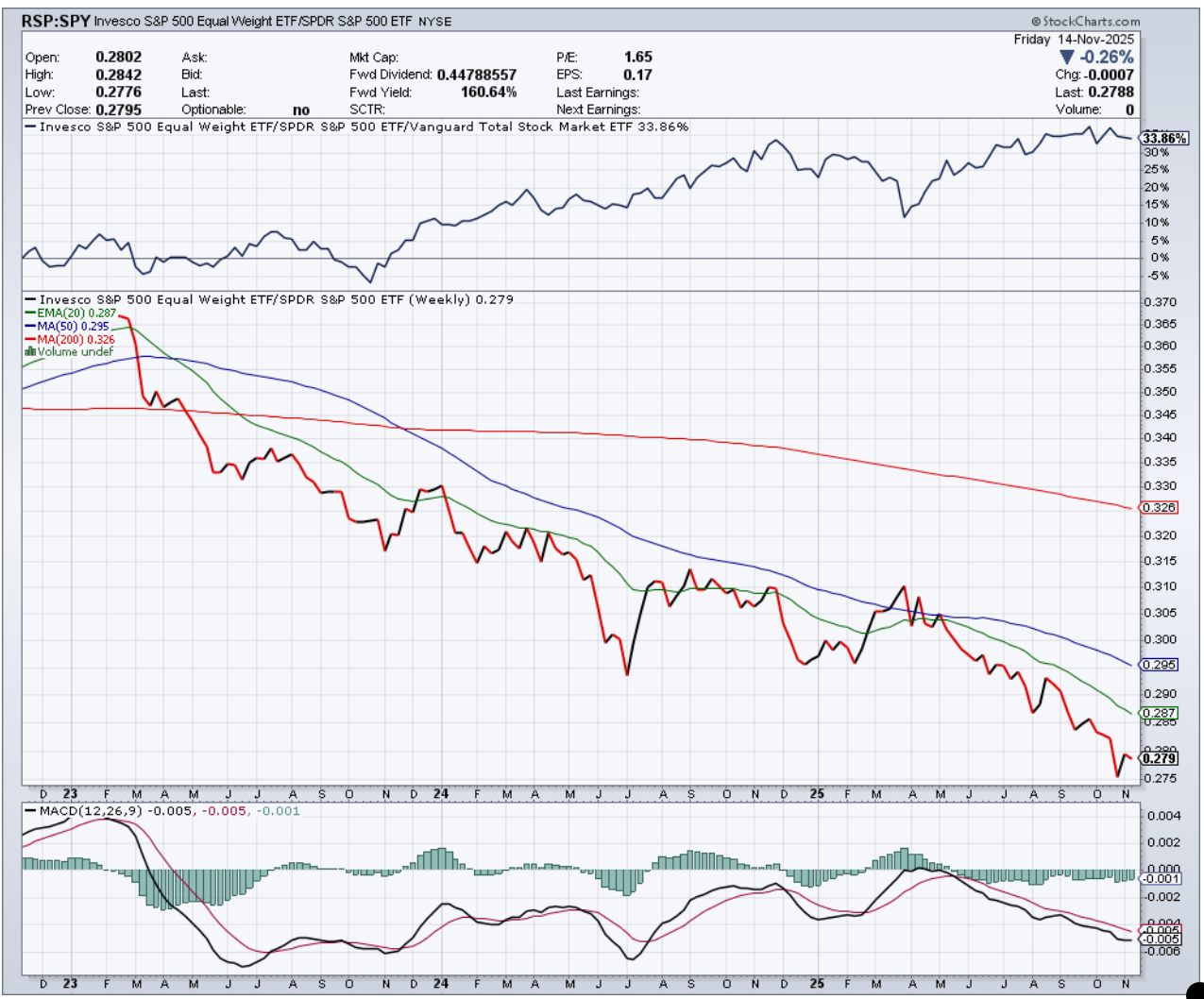Select the 25 year marker on MACD axis
Image resolution: width=1204 pixels, height=999 pixels.
pos(817,983)
